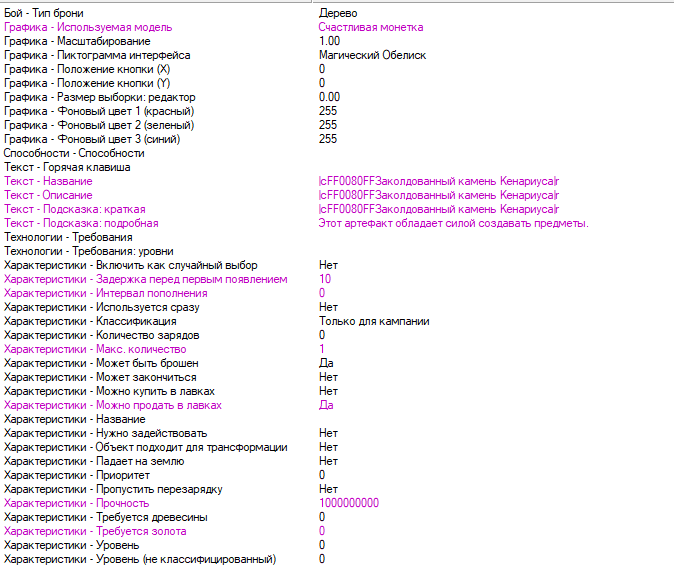The image size is (674, 576).
Task: Click the 'Только для кампании' classification value
Action: point(374,322)
